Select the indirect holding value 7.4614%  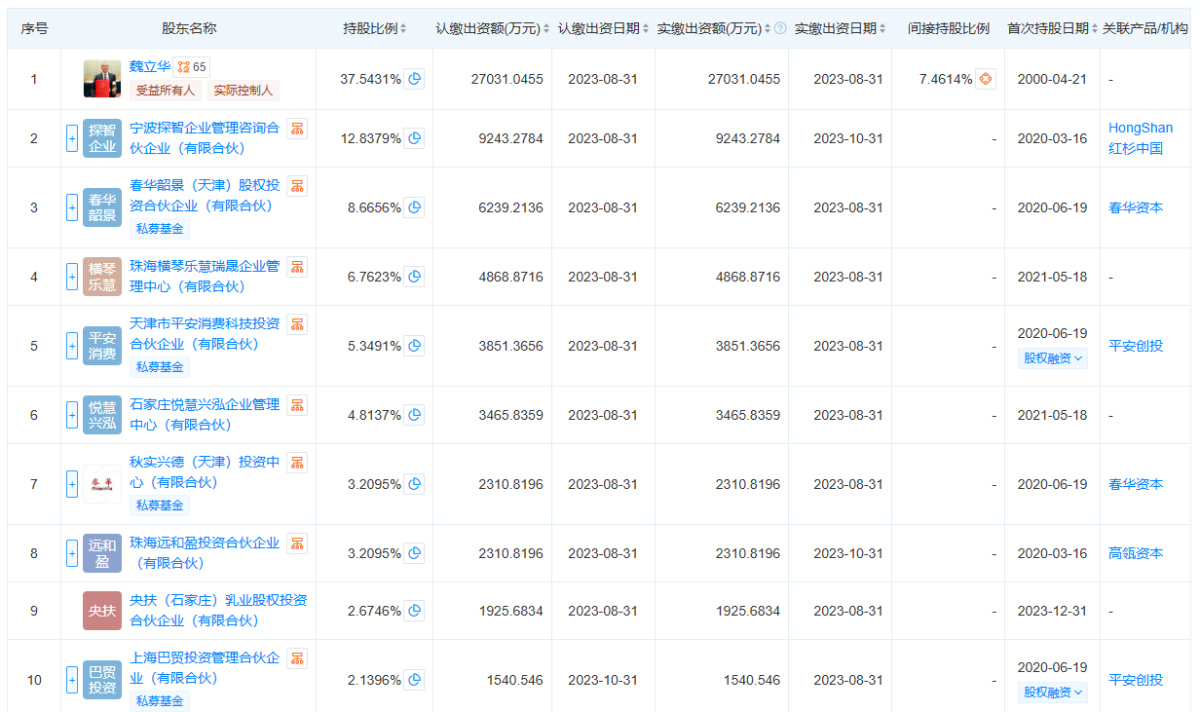tap(945, 79)
